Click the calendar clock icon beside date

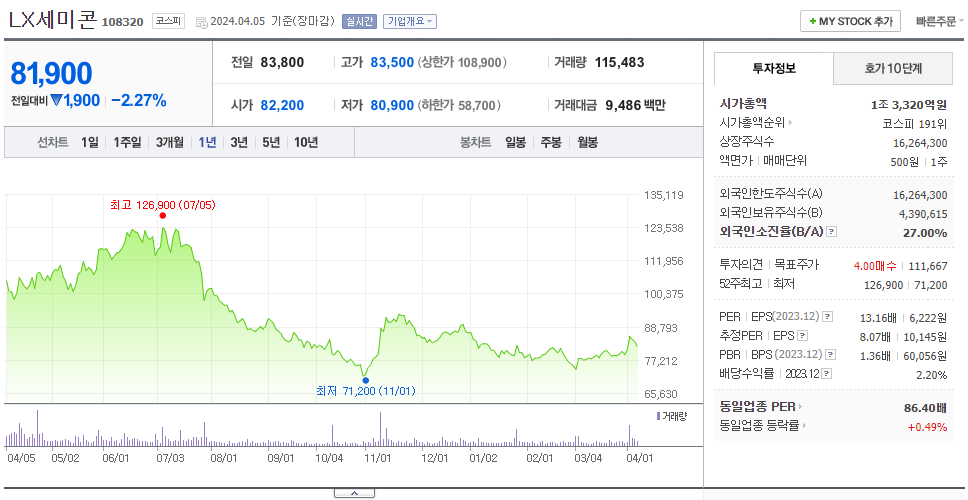click(201, 22)
